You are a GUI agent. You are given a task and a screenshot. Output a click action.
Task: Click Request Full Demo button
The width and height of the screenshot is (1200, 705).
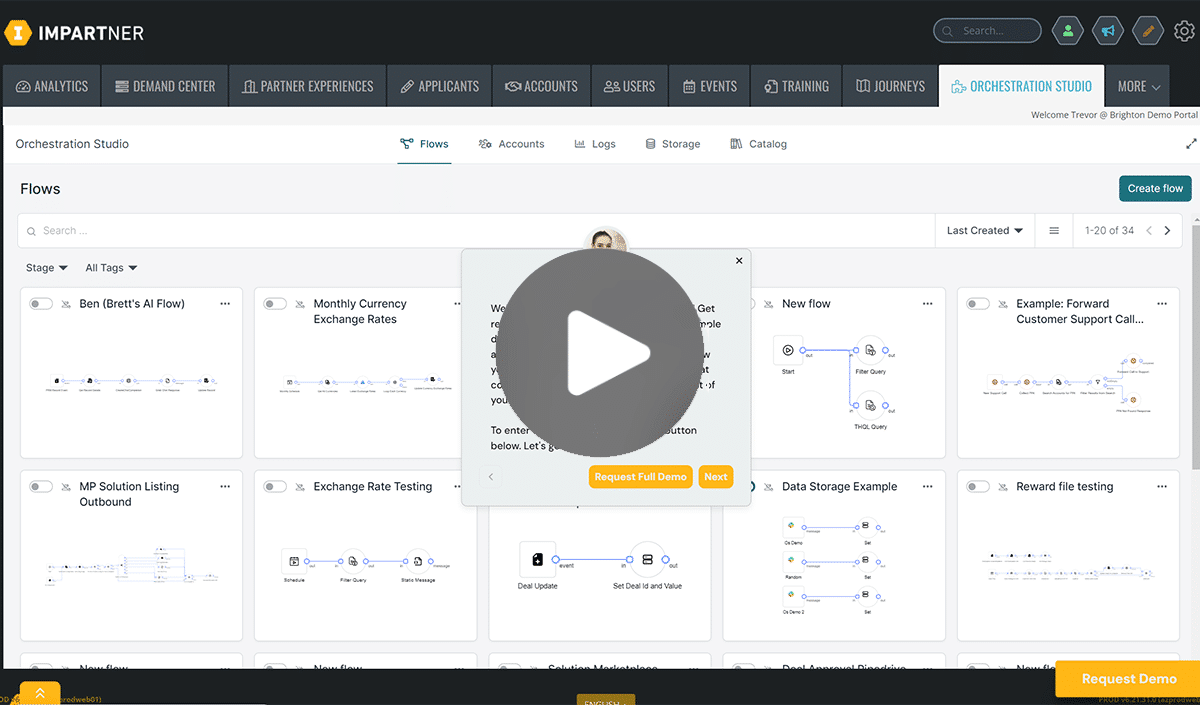(641, 477)
